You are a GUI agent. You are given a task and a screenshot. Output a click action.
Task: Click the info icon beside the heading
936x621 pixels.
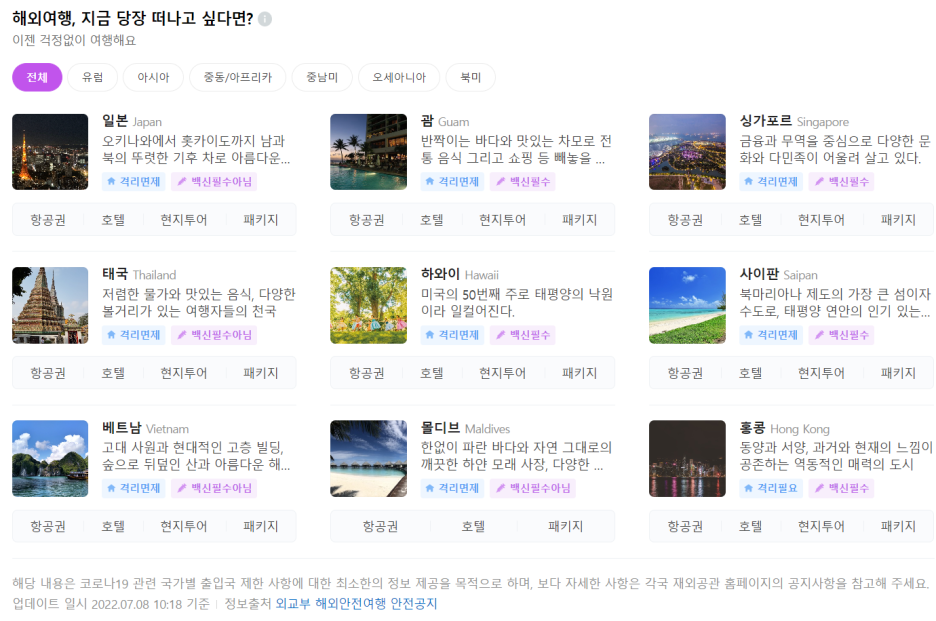coord(265,19)
